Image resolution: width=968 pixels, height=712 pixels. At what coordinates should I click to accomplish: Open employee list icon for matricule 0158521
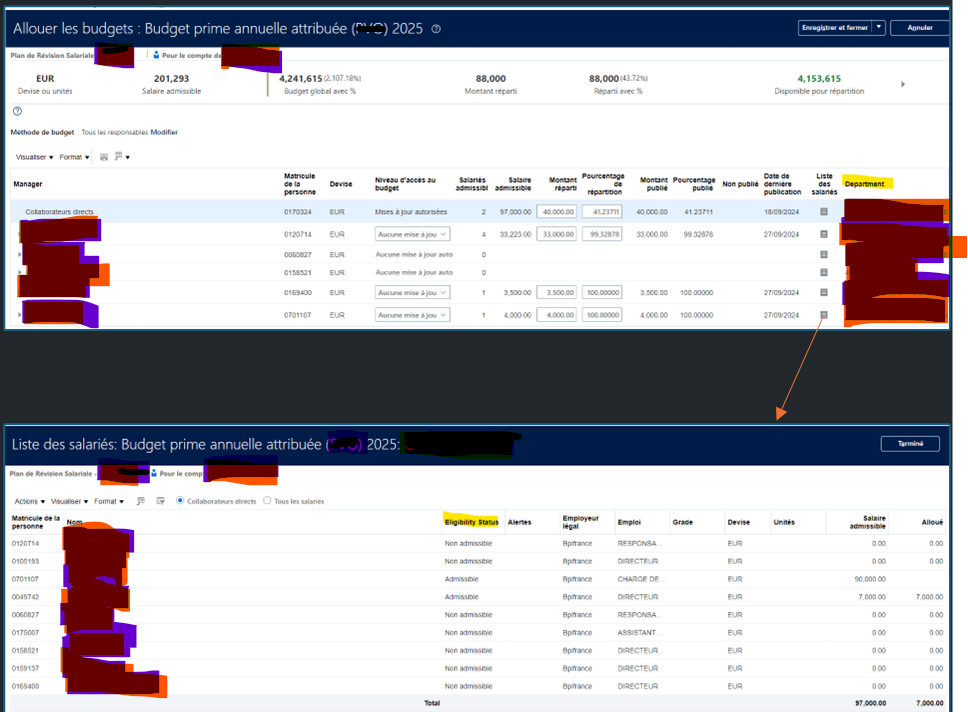(824, 272)
